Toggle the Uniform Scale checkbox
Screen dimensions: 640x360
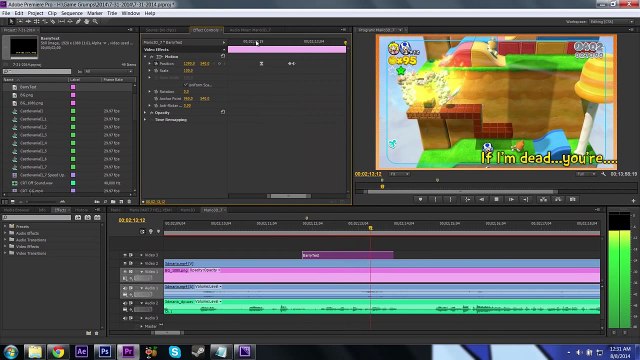[186, 85]
